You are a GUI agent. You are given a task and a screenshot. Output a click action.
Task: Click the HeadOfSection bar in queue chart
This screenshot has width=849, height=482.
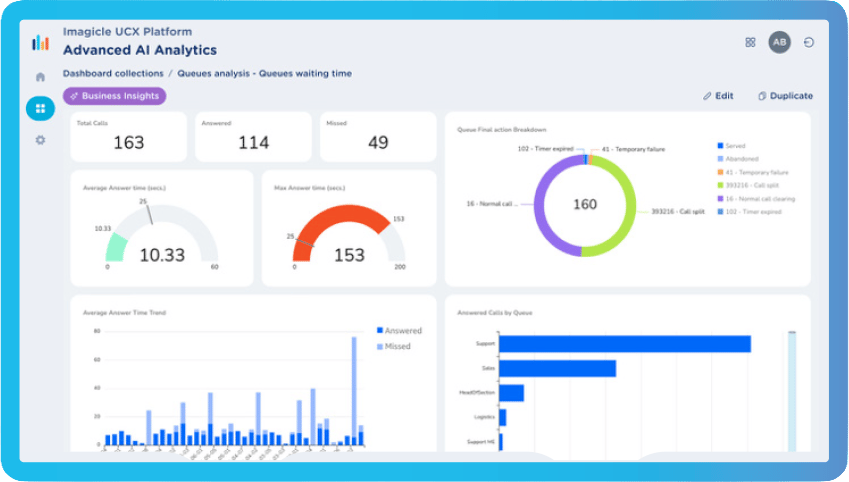[x=512, y=393]
